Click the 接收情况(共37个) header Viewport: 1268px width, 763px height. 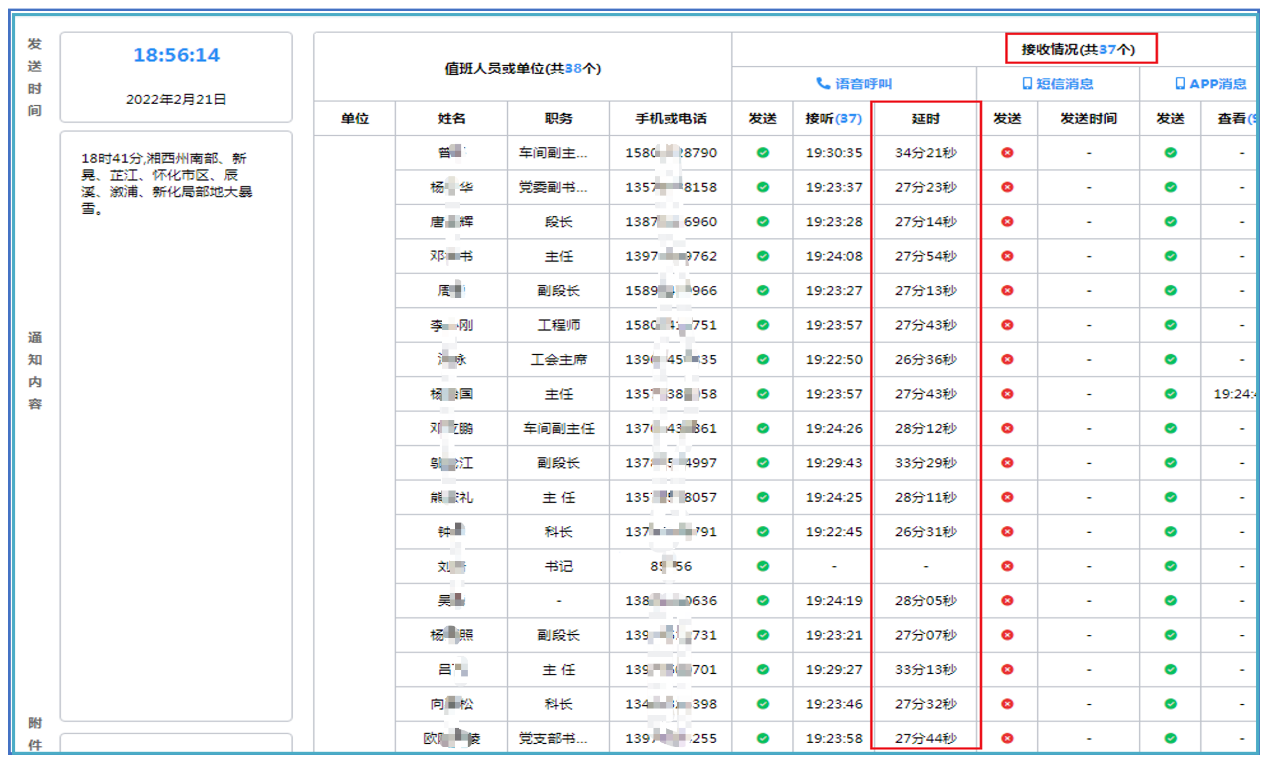[x=1080, y=49]
